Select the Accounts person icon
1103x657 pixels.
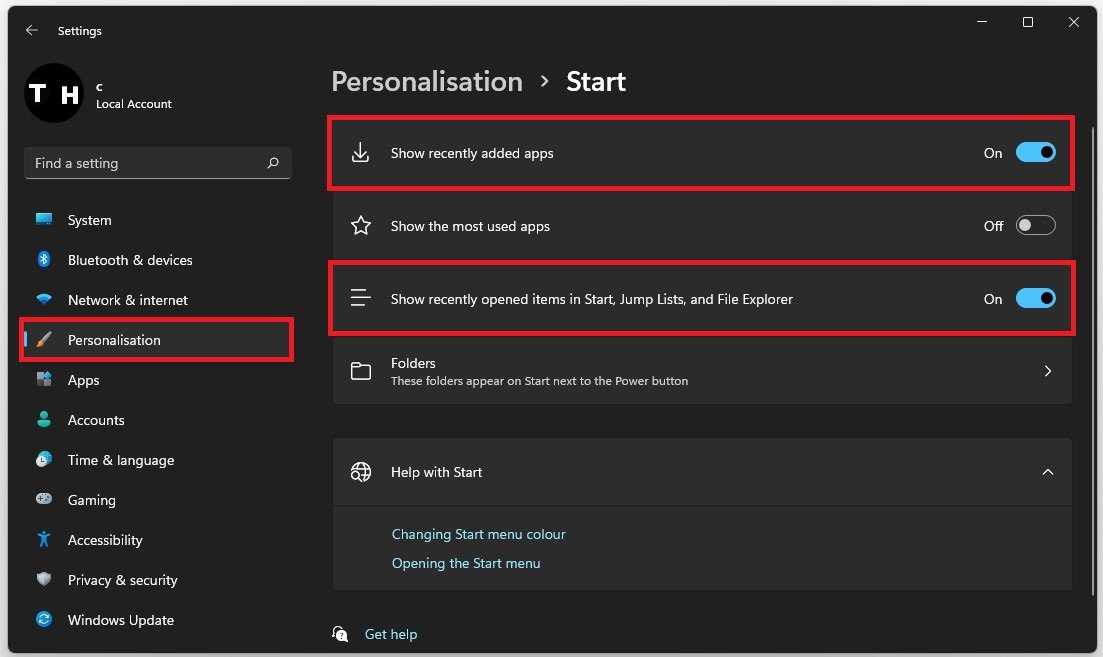click(44, 420)
